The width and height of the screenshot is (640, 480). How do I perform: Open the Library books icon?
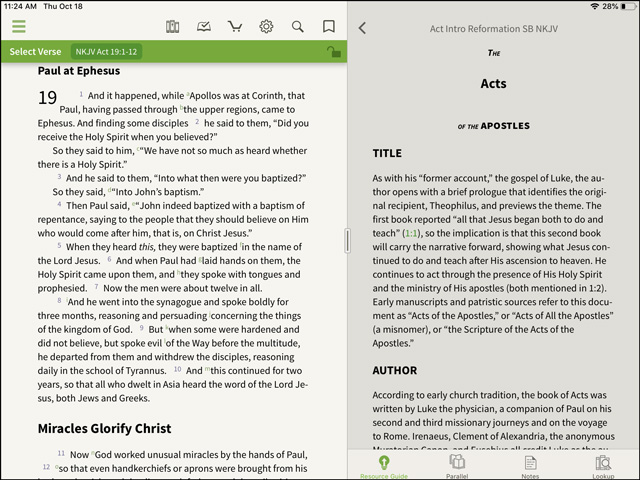point(172,27)
